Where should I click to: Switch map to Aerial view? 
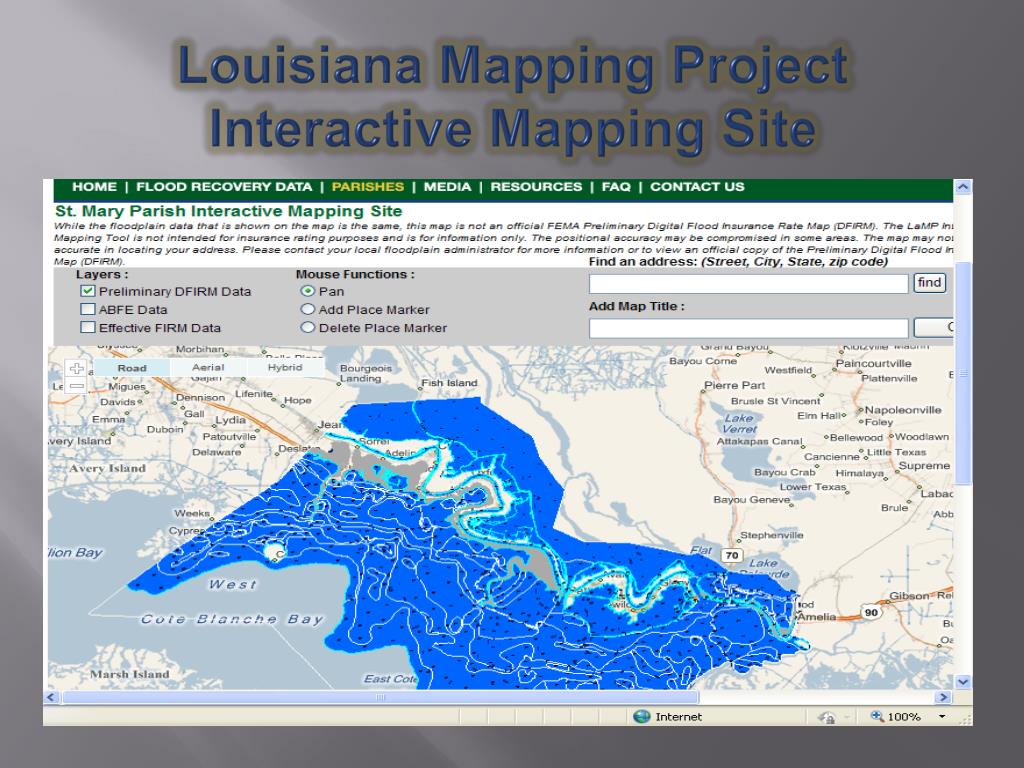[x=208, y=368]
